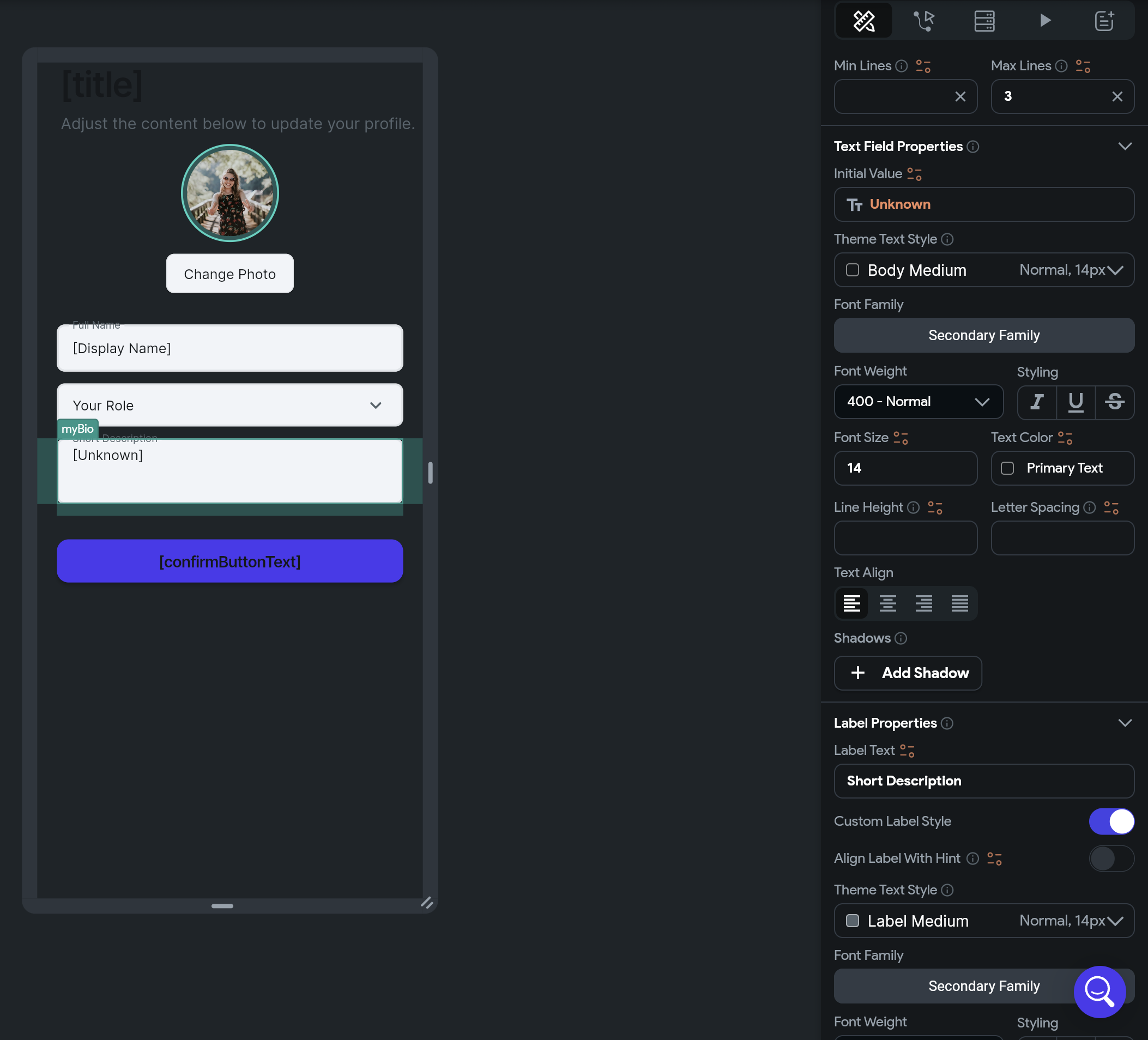Viewport: 1148px width, 1040px height.
Task: Click Add Shadow button
Action: pyautogui.click(x=908, y=673)
